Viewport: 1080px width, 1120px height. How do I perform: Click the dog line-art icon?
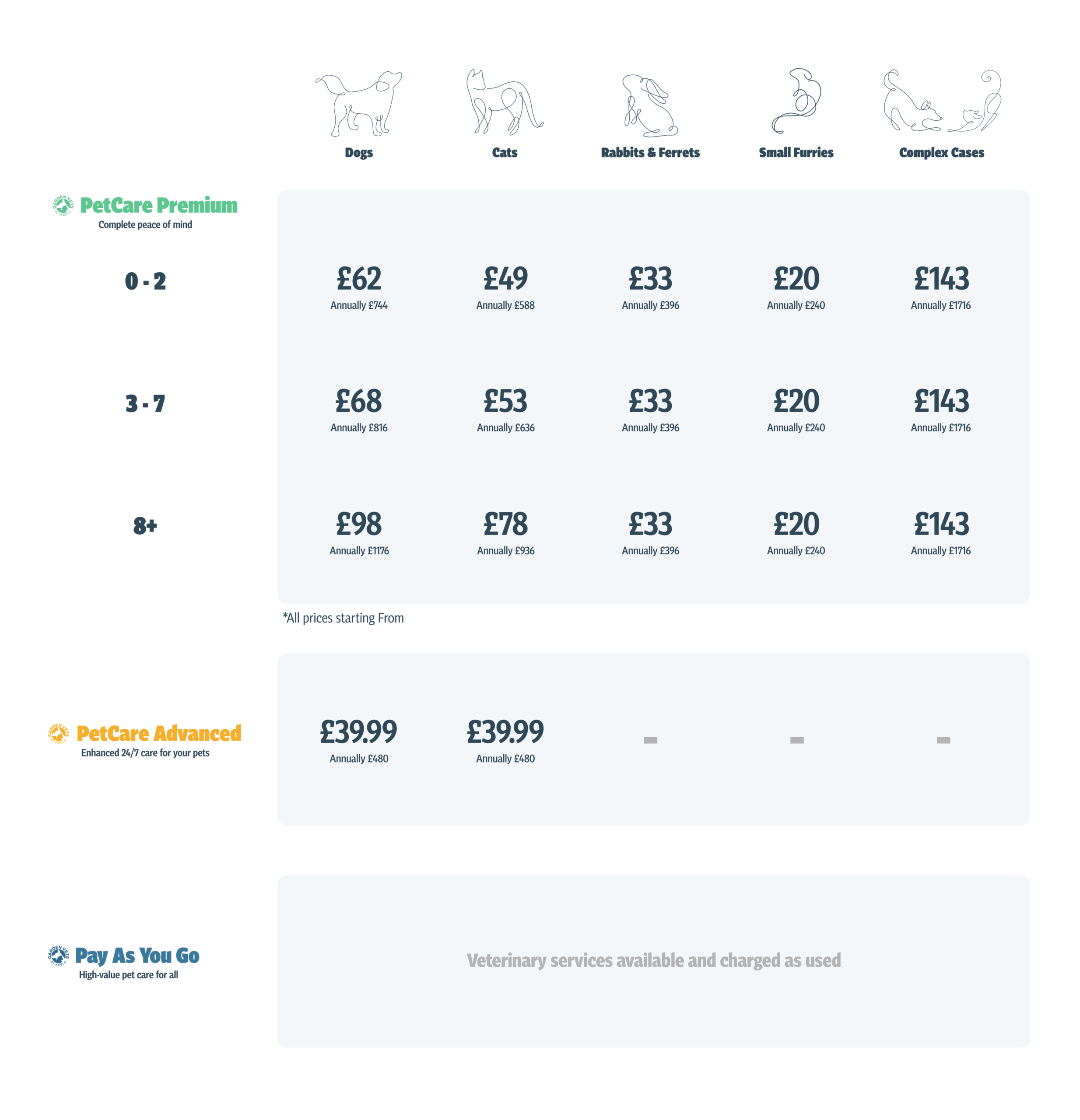(x=358, y=103)
